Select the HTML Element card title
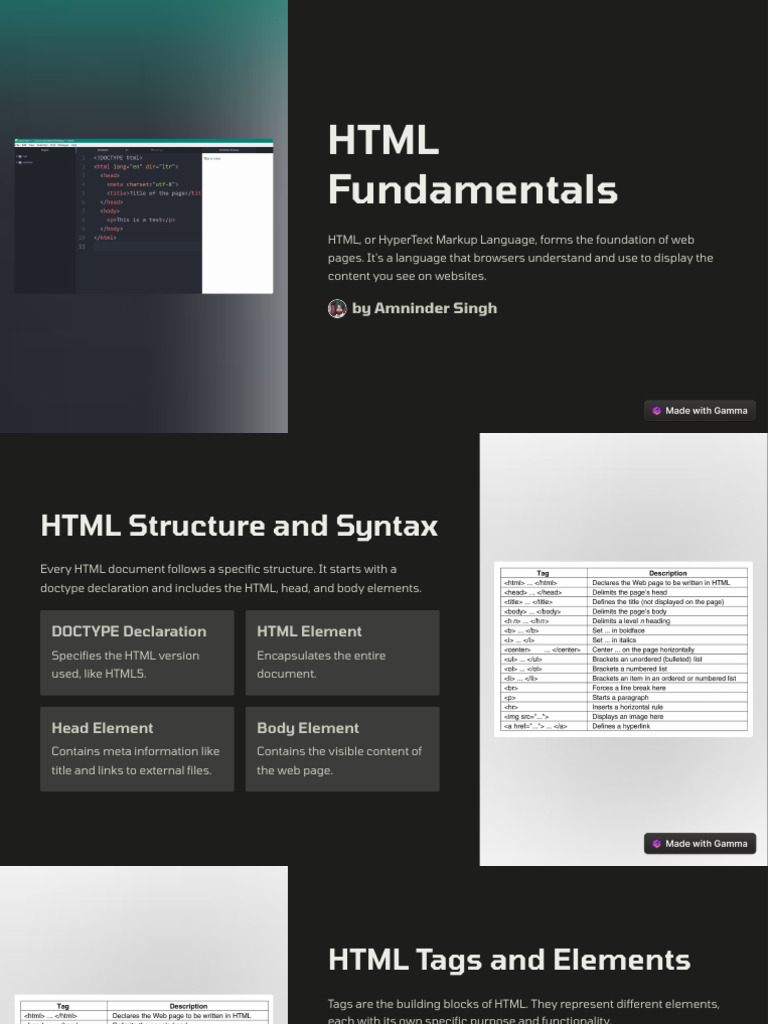The image size is (768, 1024). pos(309,632)
